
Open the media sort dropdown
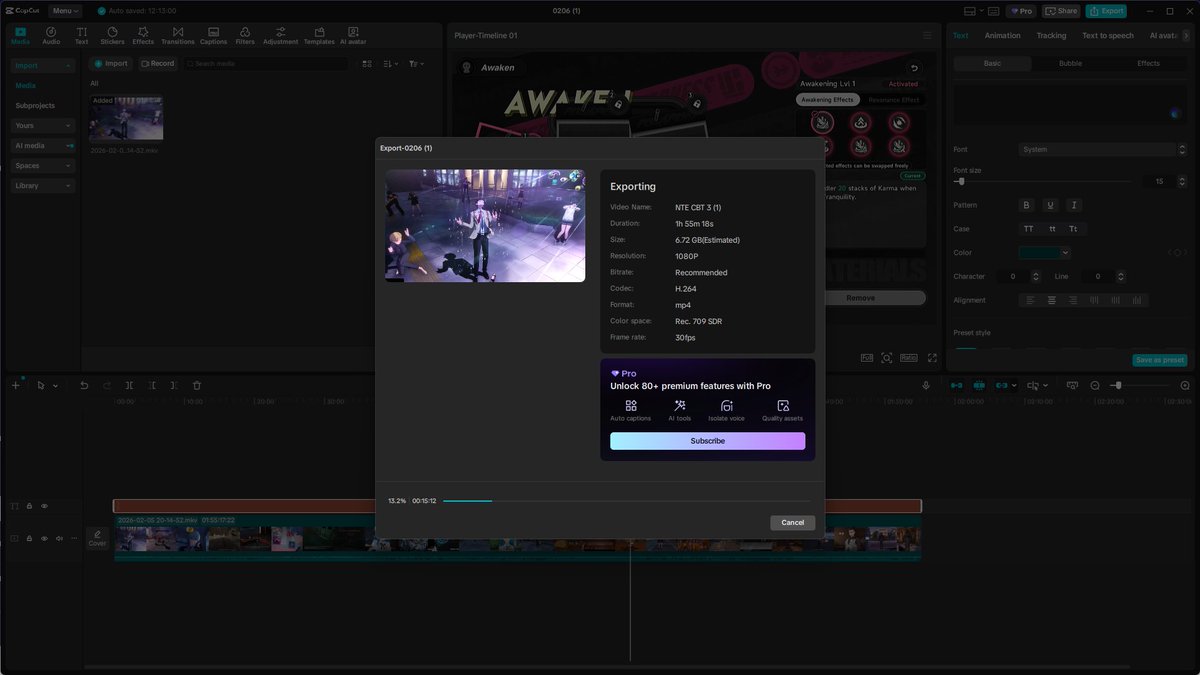(391, 63)
